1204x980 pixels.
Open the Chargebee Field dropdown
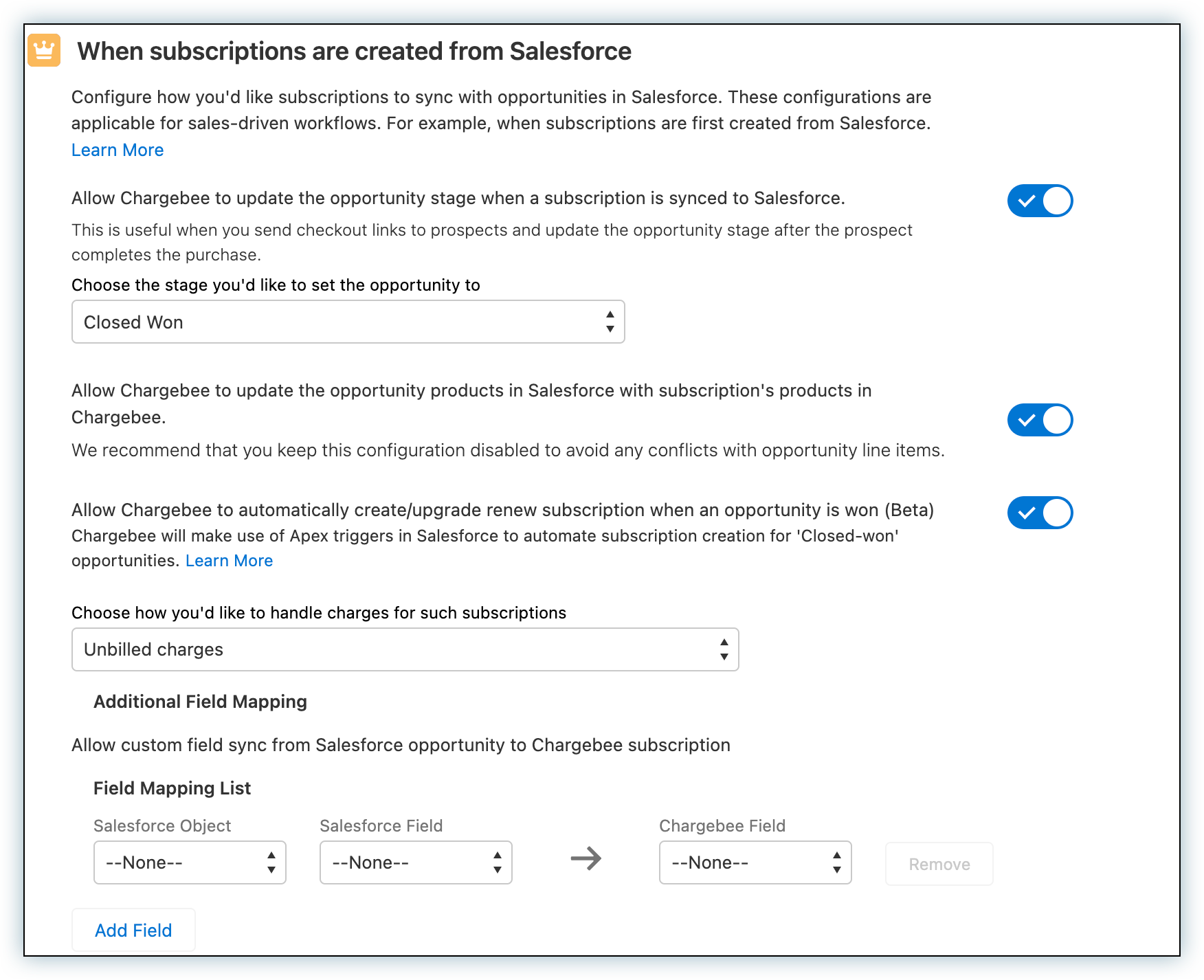click(755, 862)
